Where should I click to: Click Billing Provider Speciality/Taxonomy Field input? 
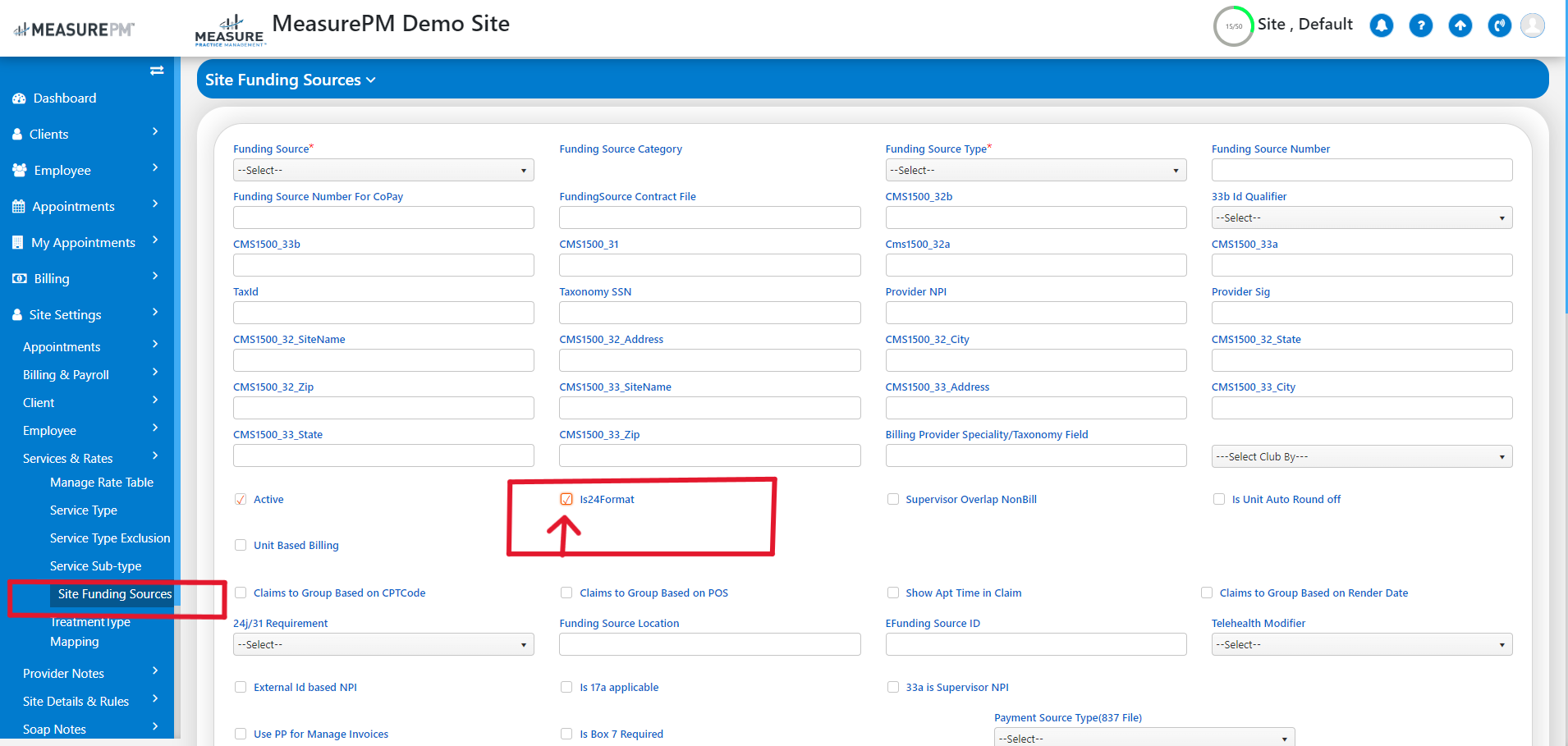pyautogui.click(x=1036, y=455)
